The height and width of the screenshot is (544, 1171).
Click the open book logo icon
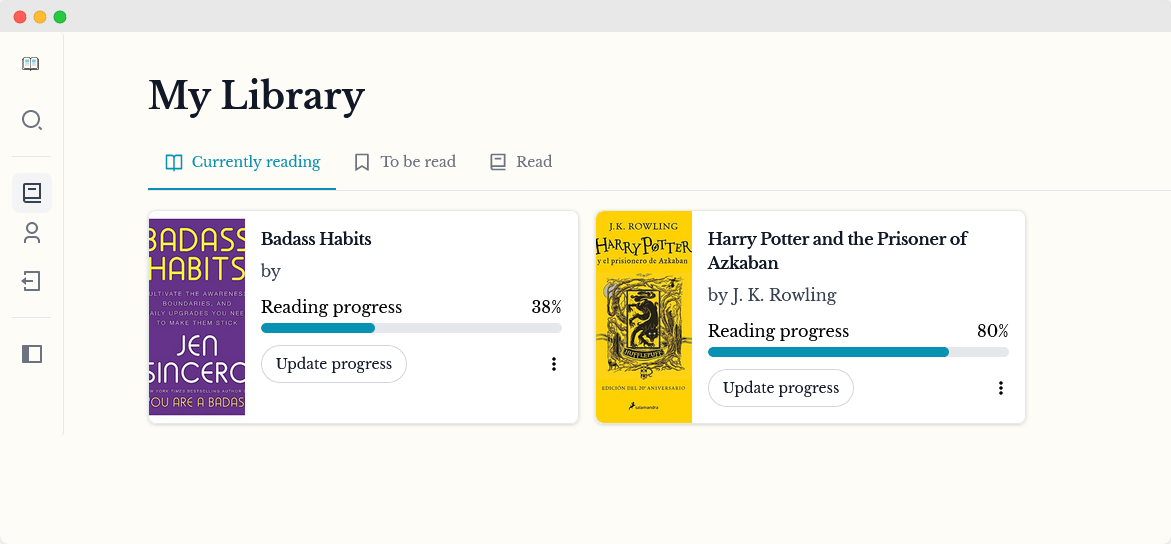click(31, 64)
